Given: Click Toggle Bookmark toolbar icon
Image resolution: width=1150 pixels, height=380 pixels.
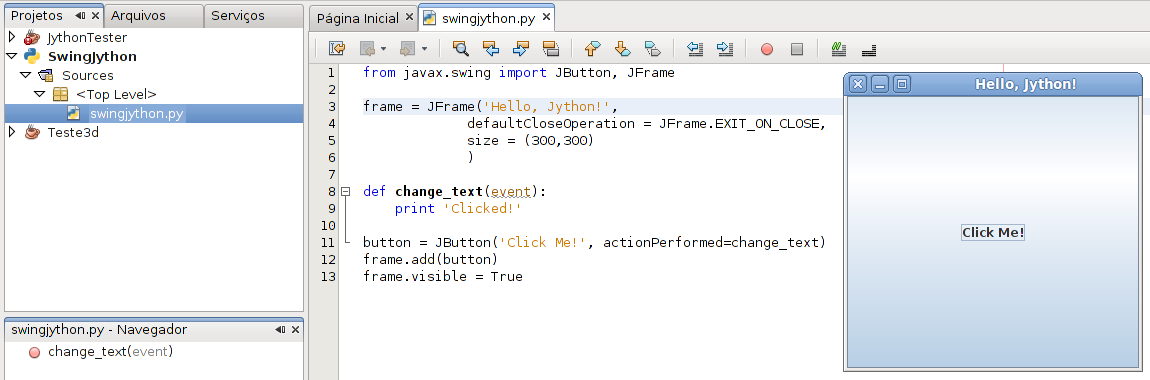Looking at the screenshot, I should coord(652,49).
